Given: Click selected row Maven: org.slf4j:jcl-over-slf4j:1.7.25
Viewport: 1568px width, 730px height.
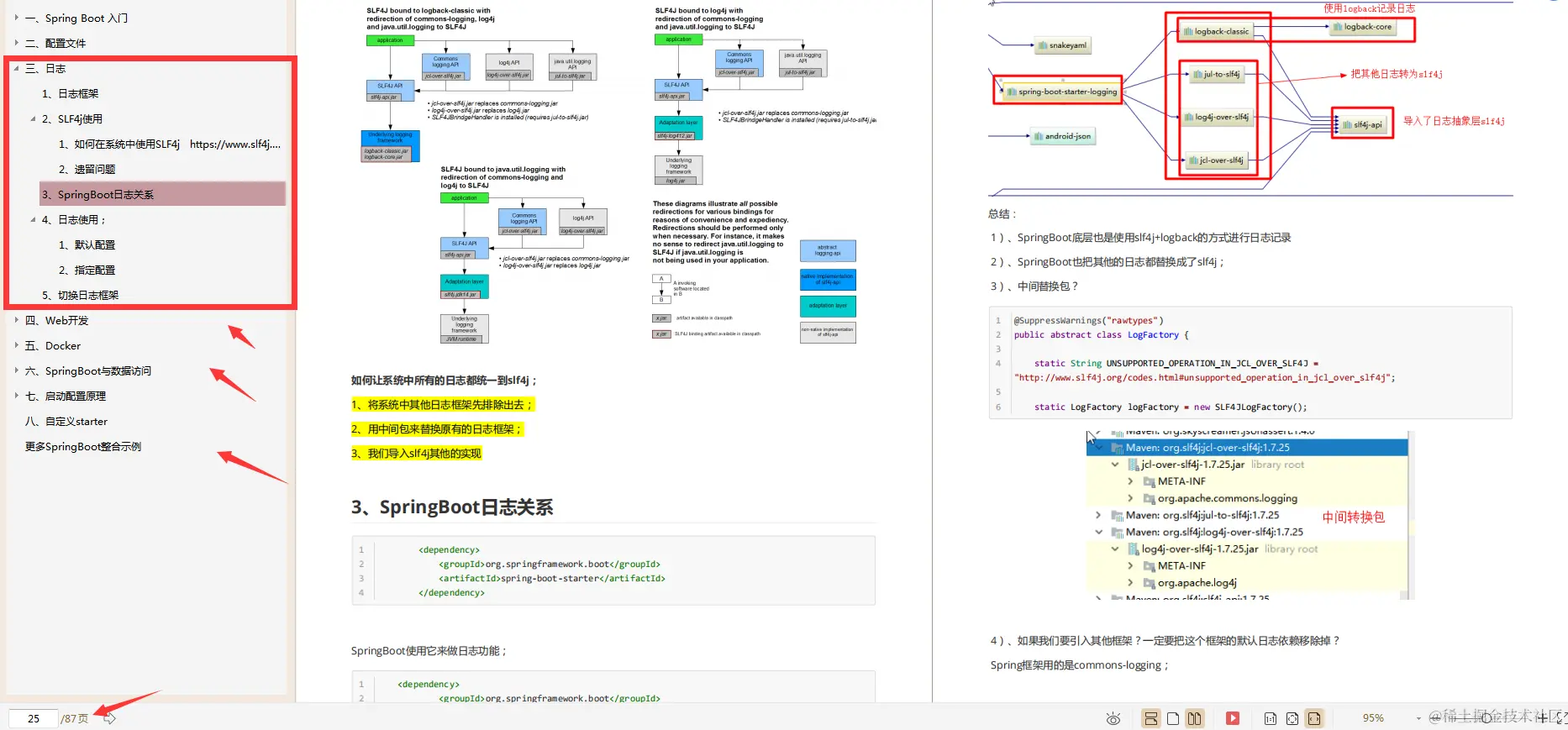Looking at the screenshot, I should point(1247,448).
